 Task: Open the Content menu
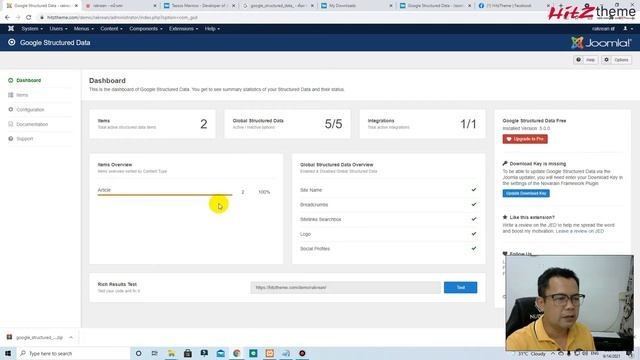(111, 29)
